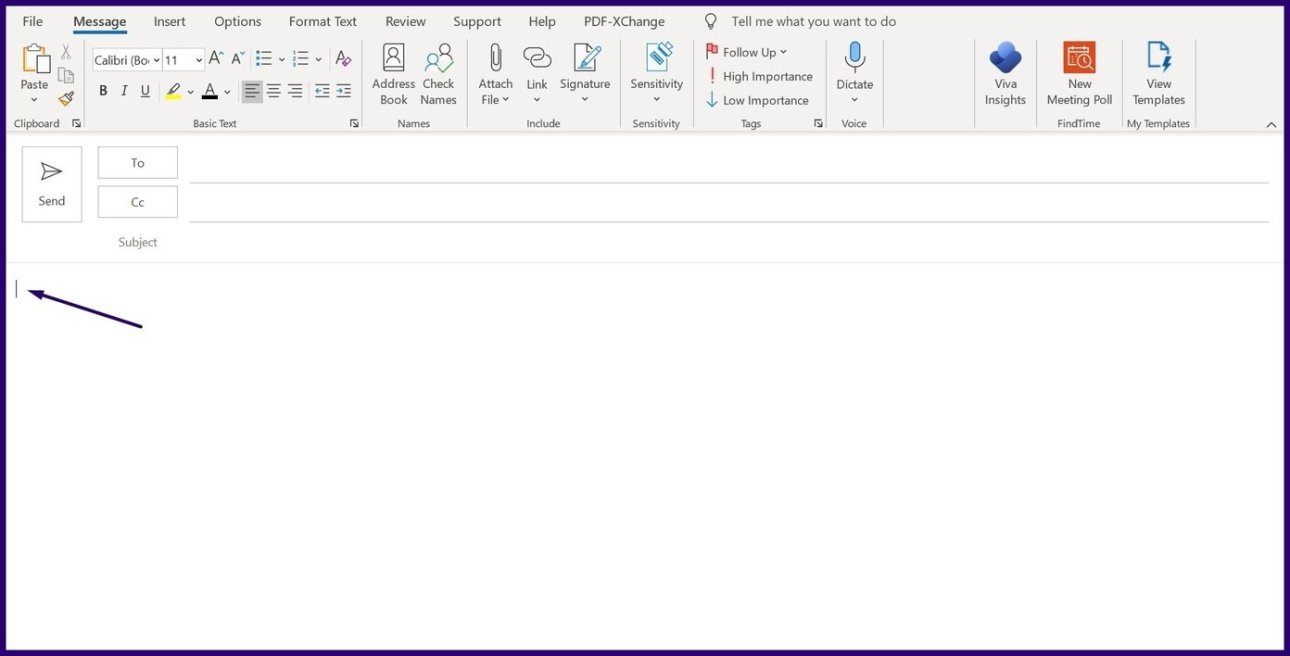Click the Clear Formatting icon

point(343,59)
